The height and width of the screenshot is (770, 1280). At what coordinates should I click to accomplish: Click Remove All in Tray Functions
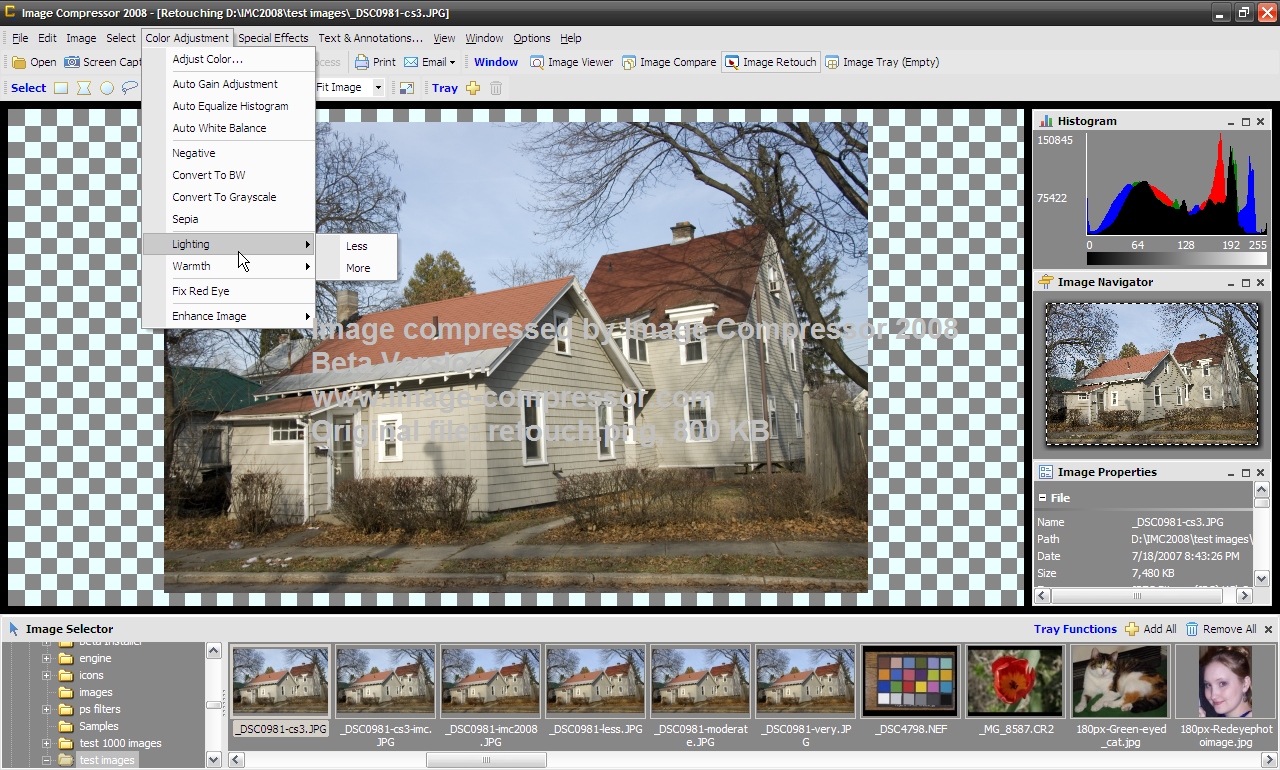pyautogui.click(x=1221, y=629)
